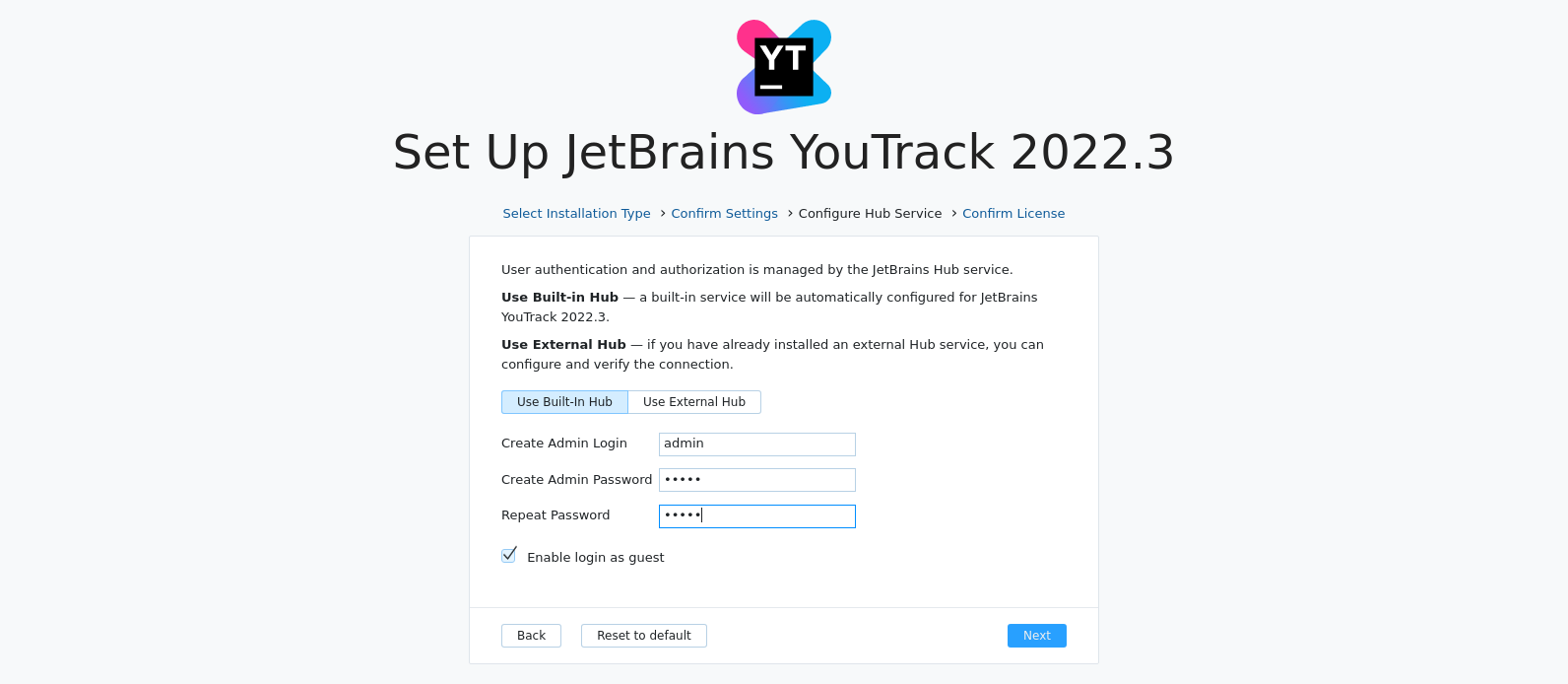Click Reset to default
1568x684 pixels.
point(644,636)
